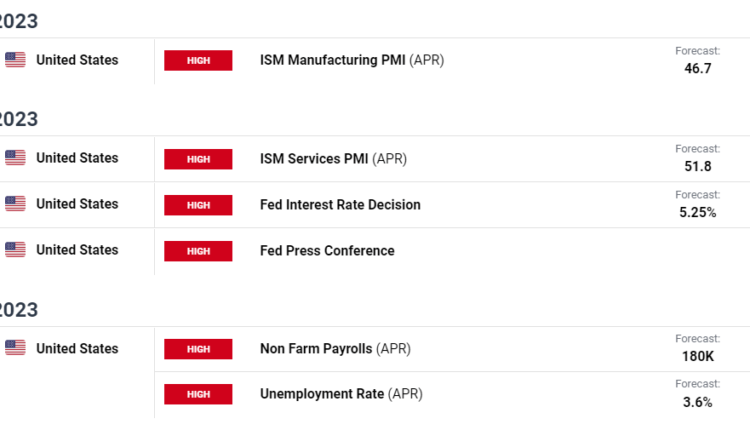Screen dimensions: 750x430
Task: Click the HIGH badge for Non Farm Payrolls
Action: [x=198, y=349]
